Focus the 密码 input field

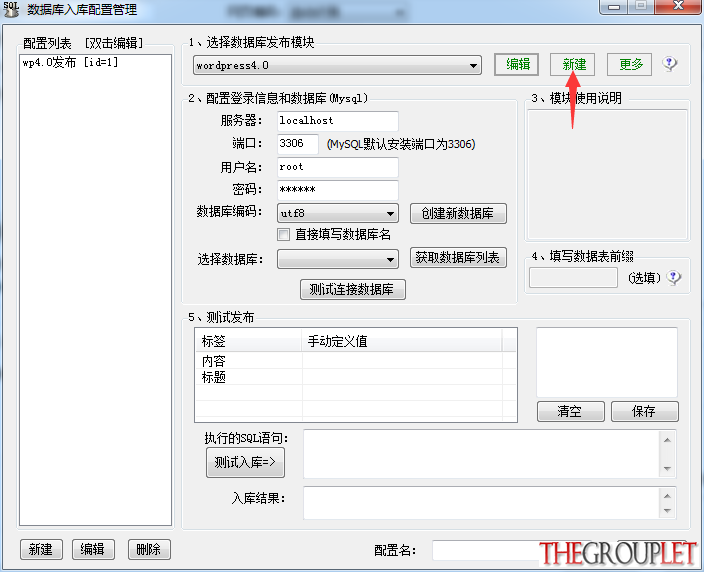click(338, 190)
